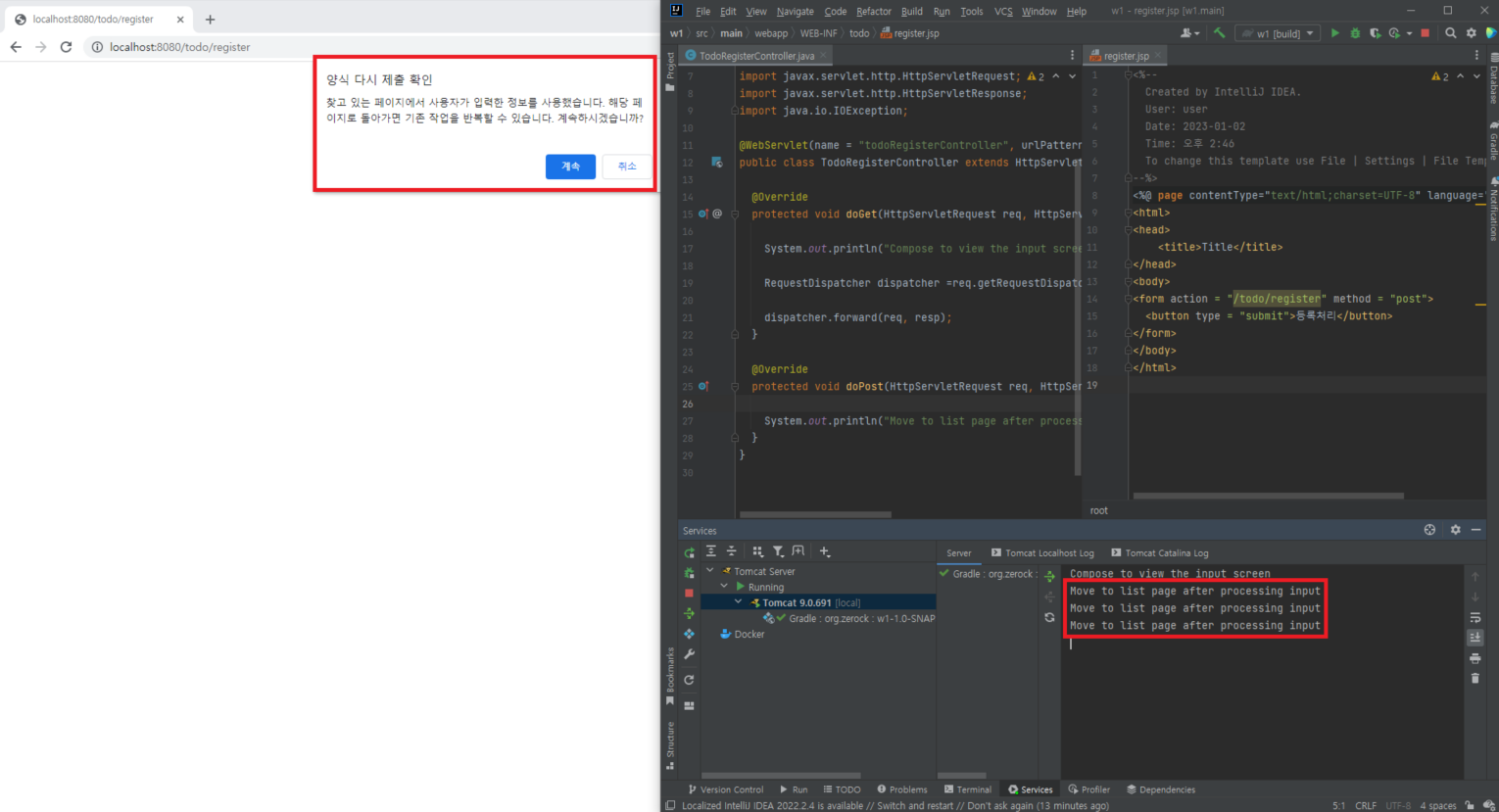Open the Tools menu

click(x=971, y=12)
